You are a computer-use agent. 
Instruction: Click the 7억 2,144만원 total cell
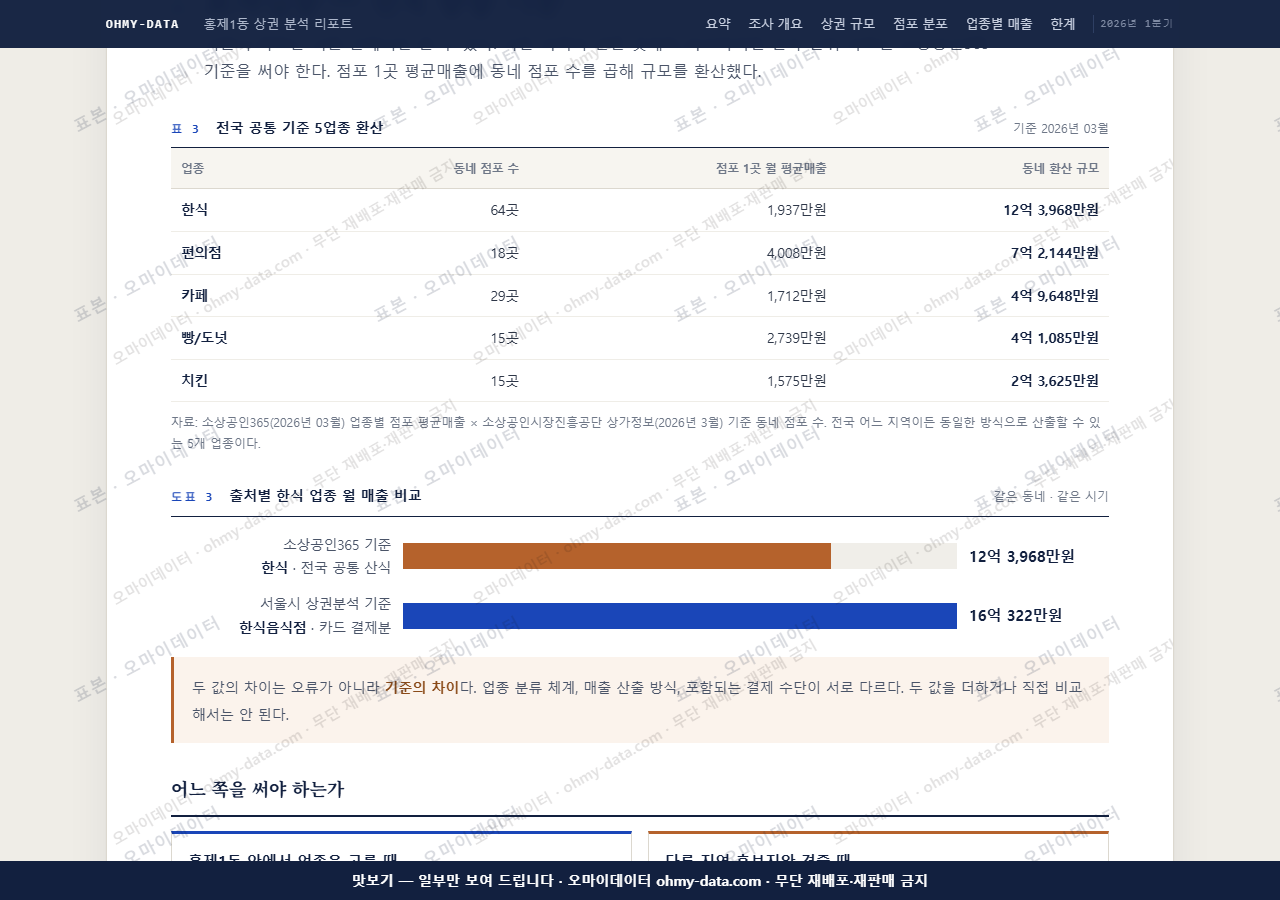[1055, 253]
